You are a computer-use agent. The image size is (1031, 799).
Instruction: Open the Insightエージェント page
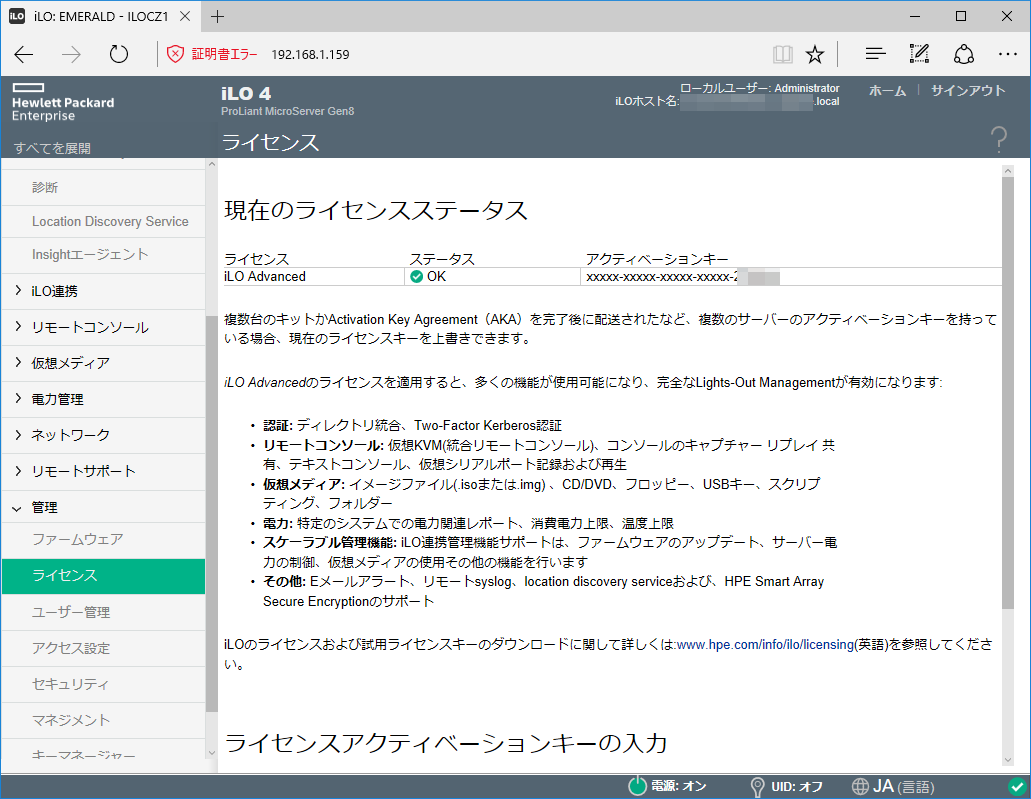click(103, 255)
